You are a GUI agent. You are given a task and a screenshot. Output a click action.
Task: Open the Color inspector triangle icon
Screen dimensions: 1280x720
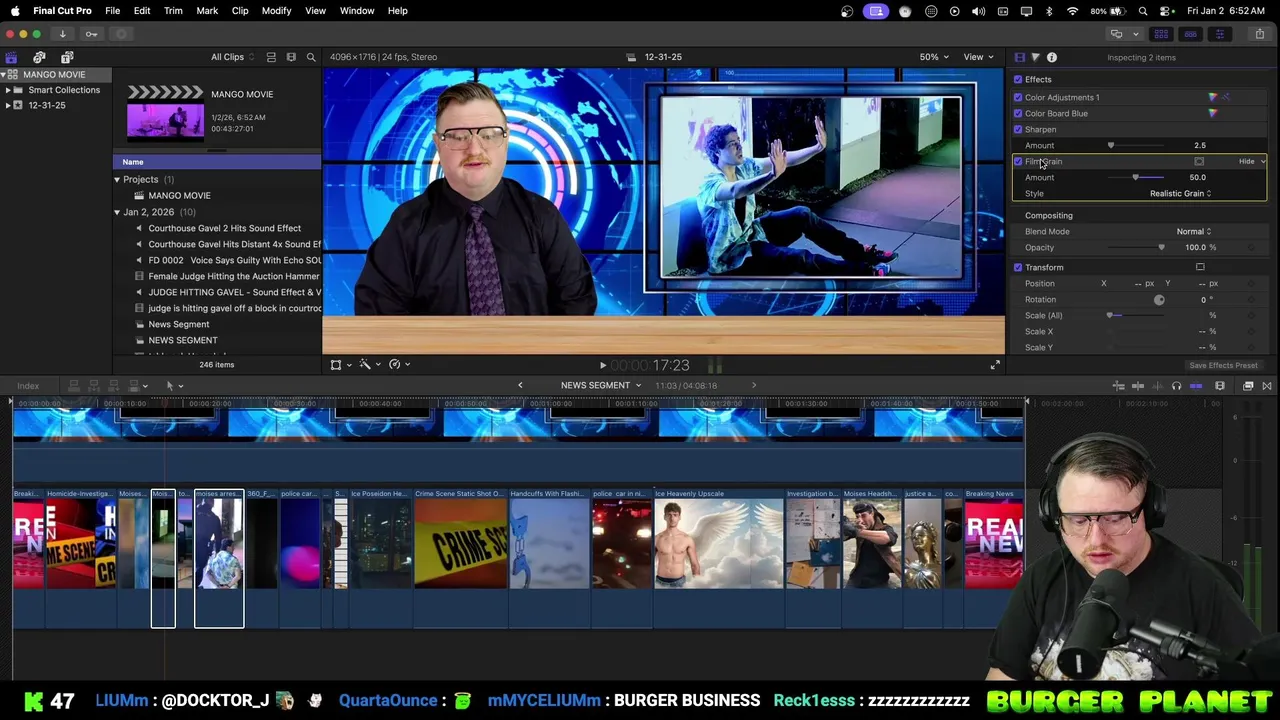(1035, 57)
